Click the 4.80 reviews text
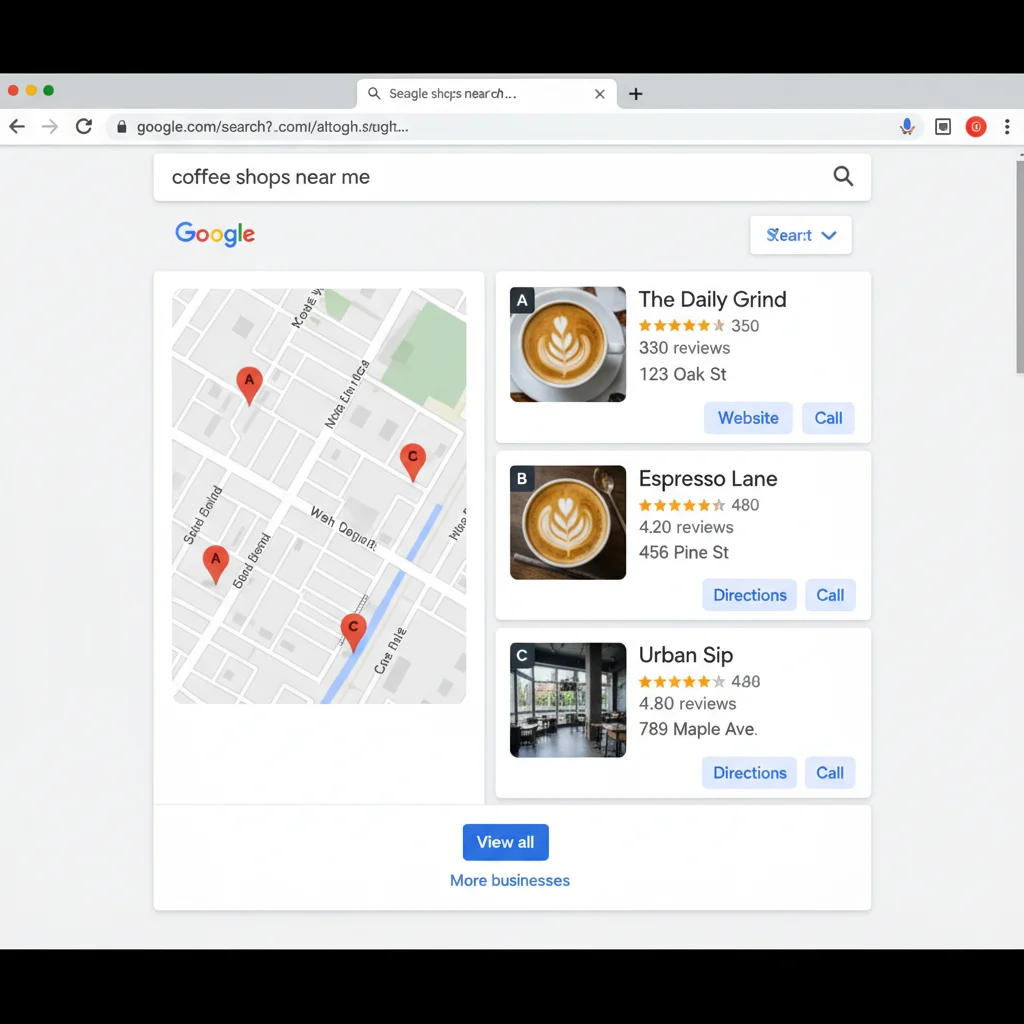Viewport: 1024px width, 1024px height. pos(688,703)
